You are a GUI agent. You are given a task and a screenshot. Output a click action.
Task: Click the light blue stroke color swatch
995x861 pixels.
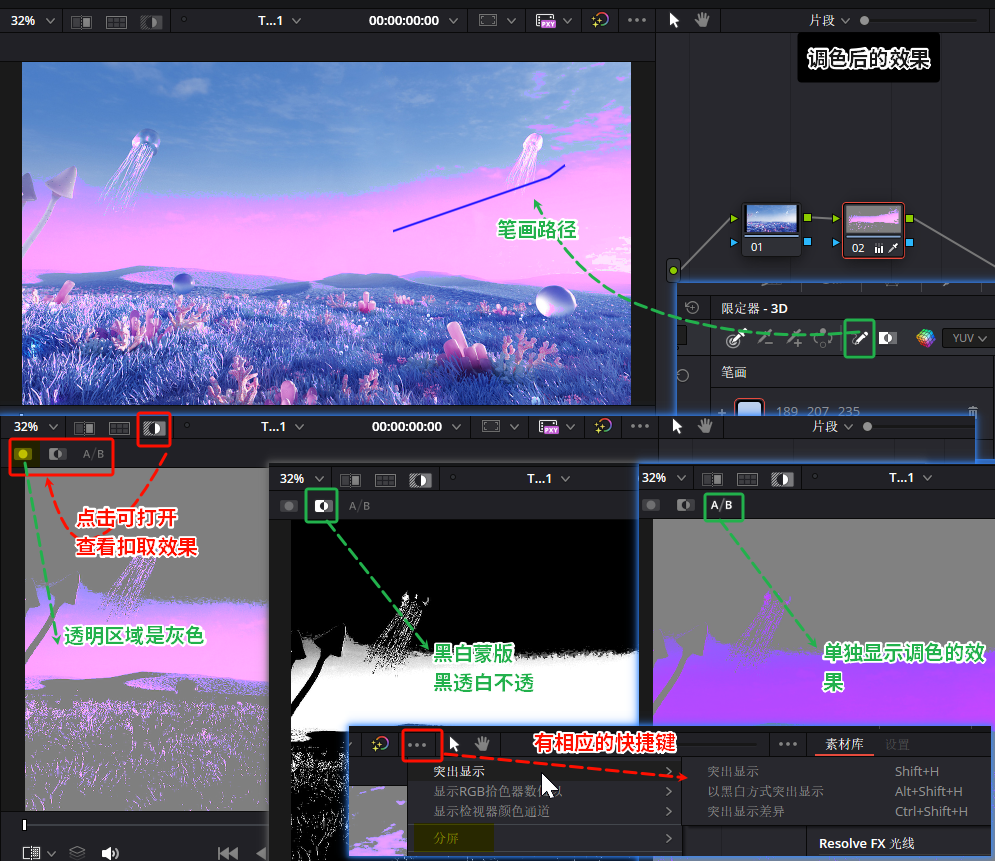click(749, 408)
